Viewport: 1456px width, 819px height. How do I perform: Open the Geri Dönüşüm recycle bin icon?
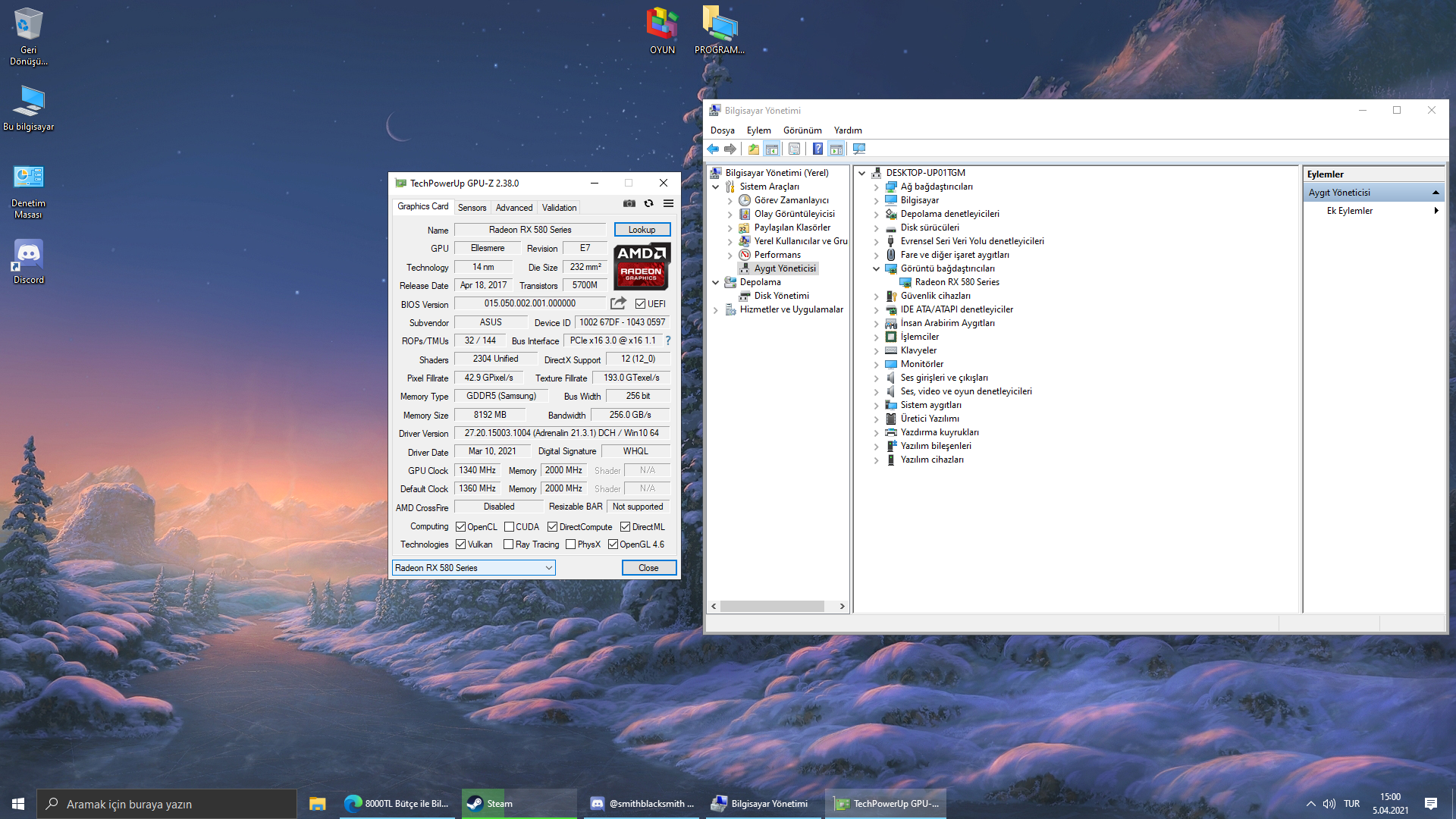pyautogui.click(x=28, y=36)
